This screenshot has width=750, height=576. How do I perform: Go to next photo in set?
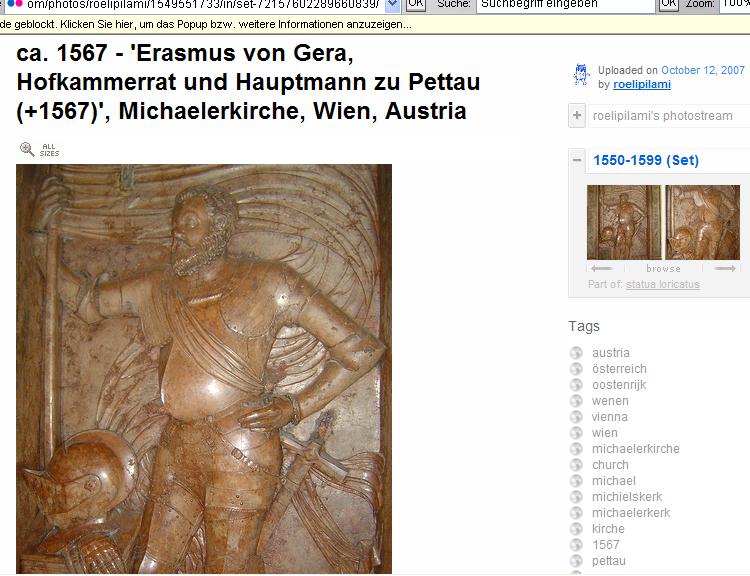pyautogui.click(x=725, y=268)
